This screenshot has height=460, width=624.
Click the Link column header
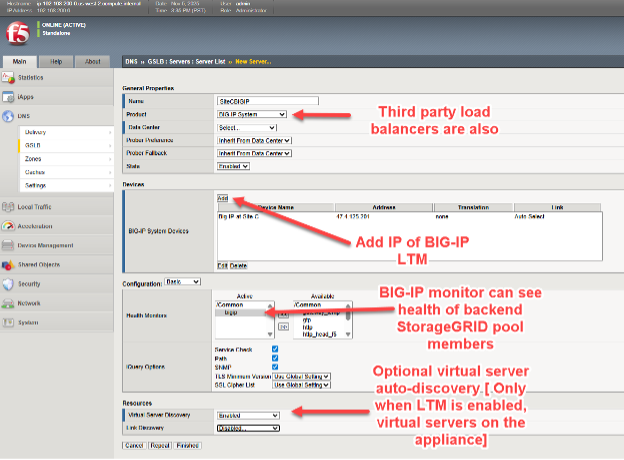(557, 207)
